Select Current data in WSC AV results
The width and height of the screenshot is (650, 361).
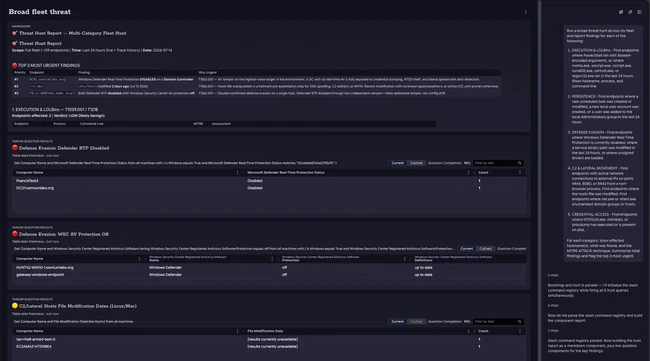coord(466,249)
